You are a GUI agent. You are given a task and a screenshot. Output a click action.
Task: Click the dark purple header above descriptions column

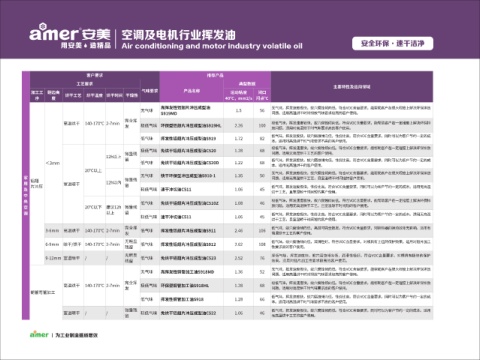pyautogui.click(x=352, y=87)
